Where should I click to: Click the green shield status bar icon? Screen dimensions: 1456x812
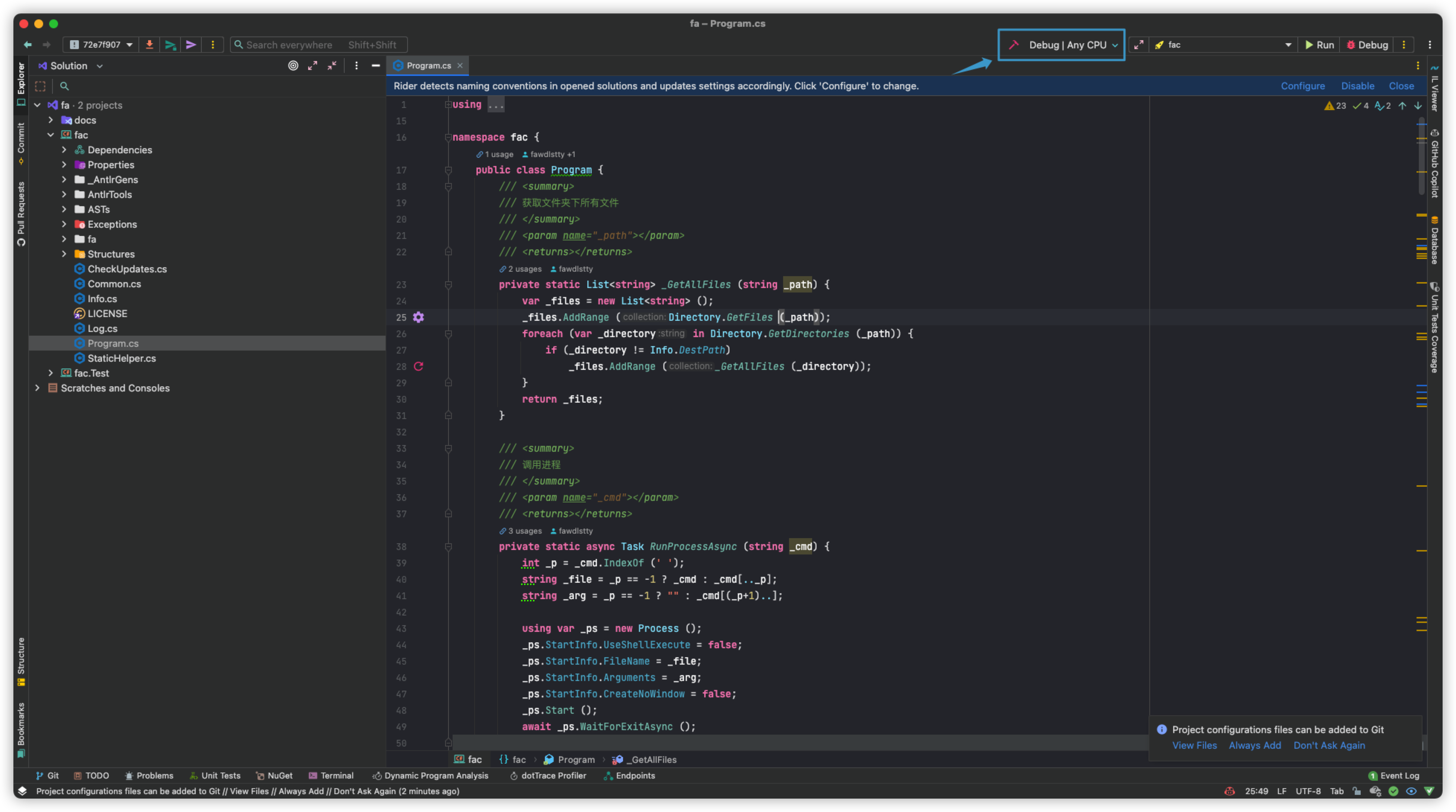[1430, 791]
